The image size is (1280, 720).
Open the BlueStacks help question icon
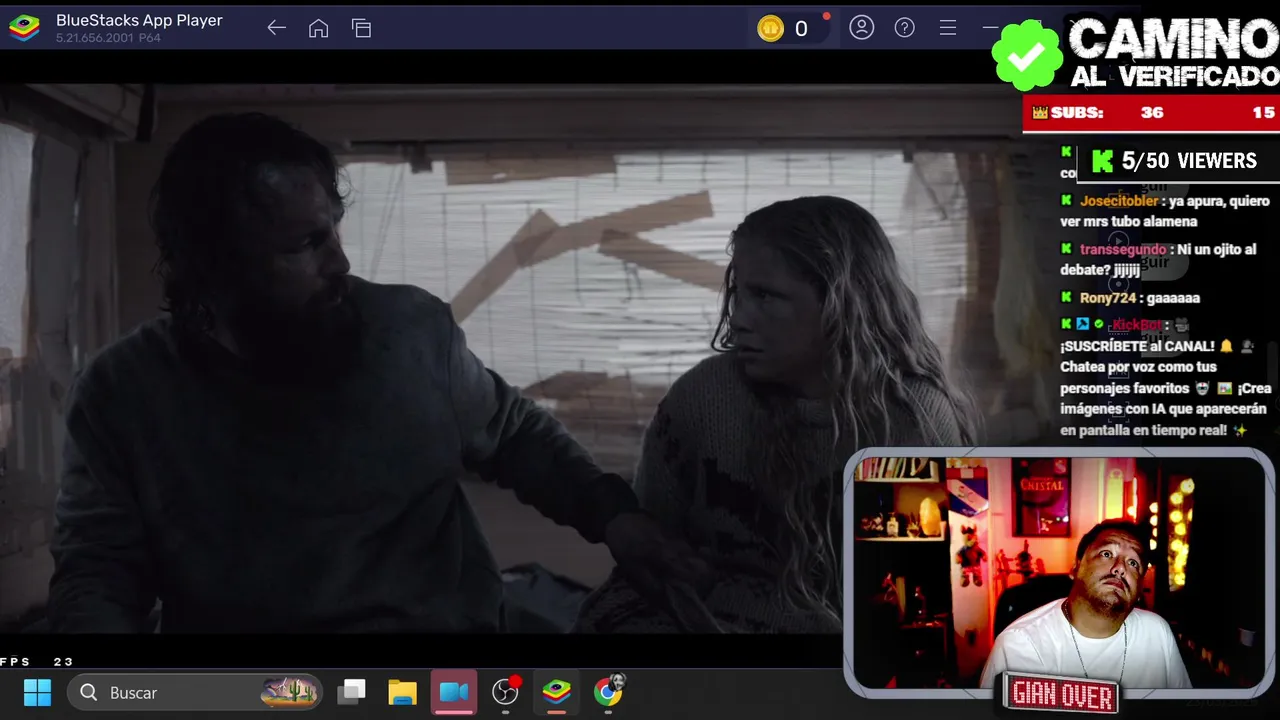pos(905,28)
